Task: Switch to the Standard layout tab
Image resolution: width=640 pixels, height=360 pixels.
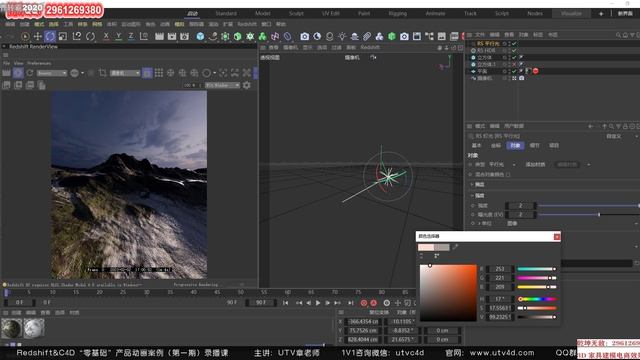Action: click(x=226, y=13)
